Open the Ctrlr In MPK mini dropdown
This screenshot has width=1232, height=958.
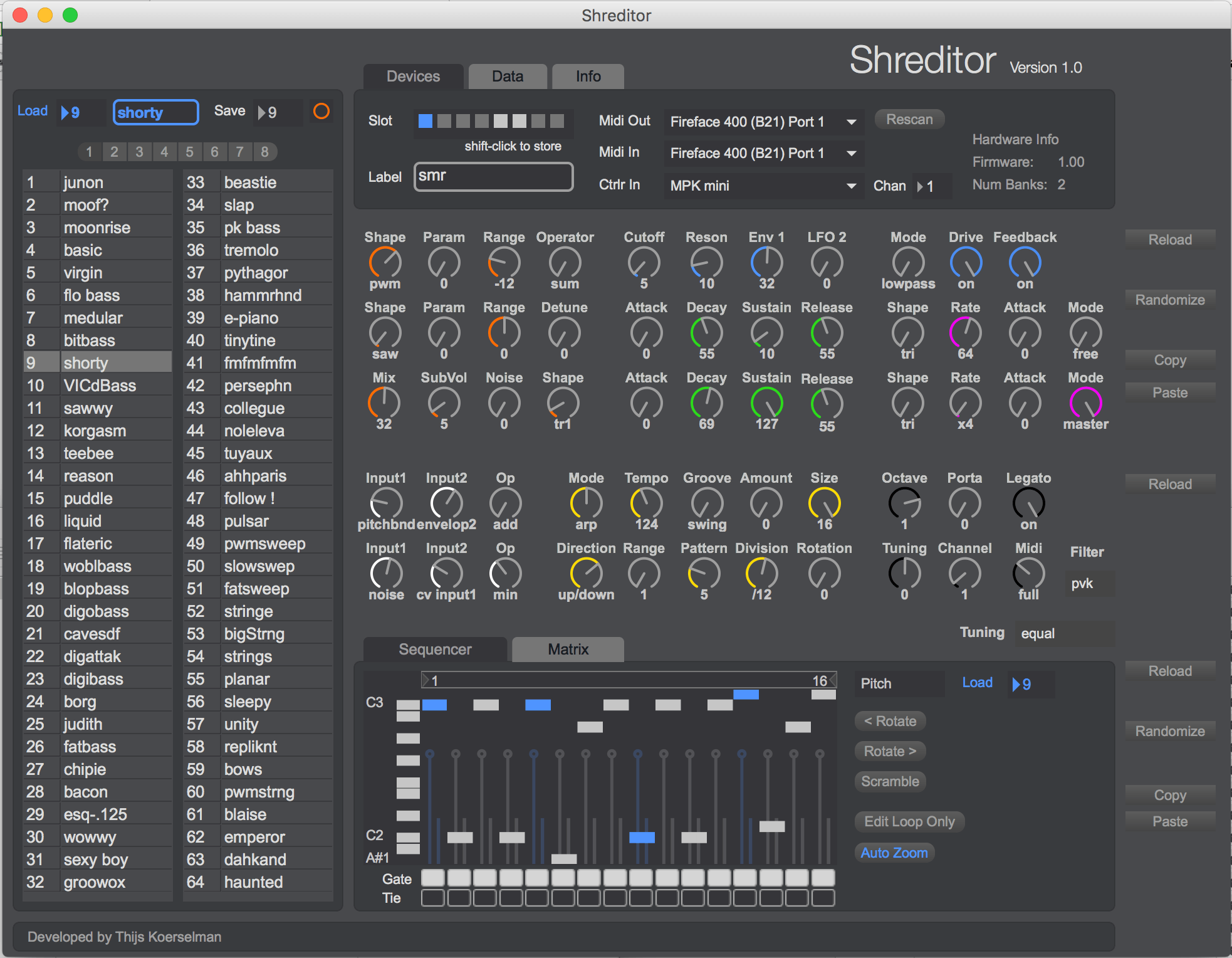pyautogui.click(x=763, y=186)
